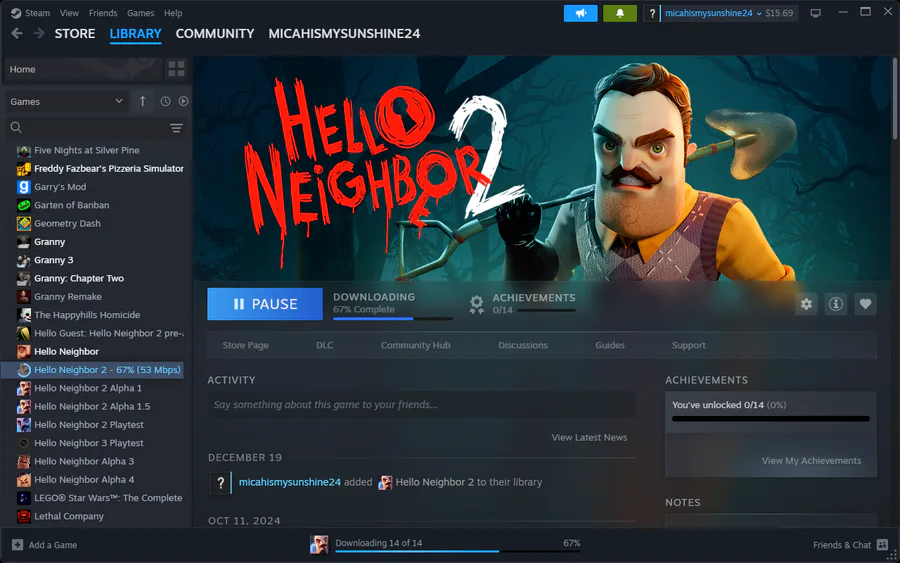Sort the games list with the up arrow
The width and height of the screenshot is (900, 563).
pos(142,101)
